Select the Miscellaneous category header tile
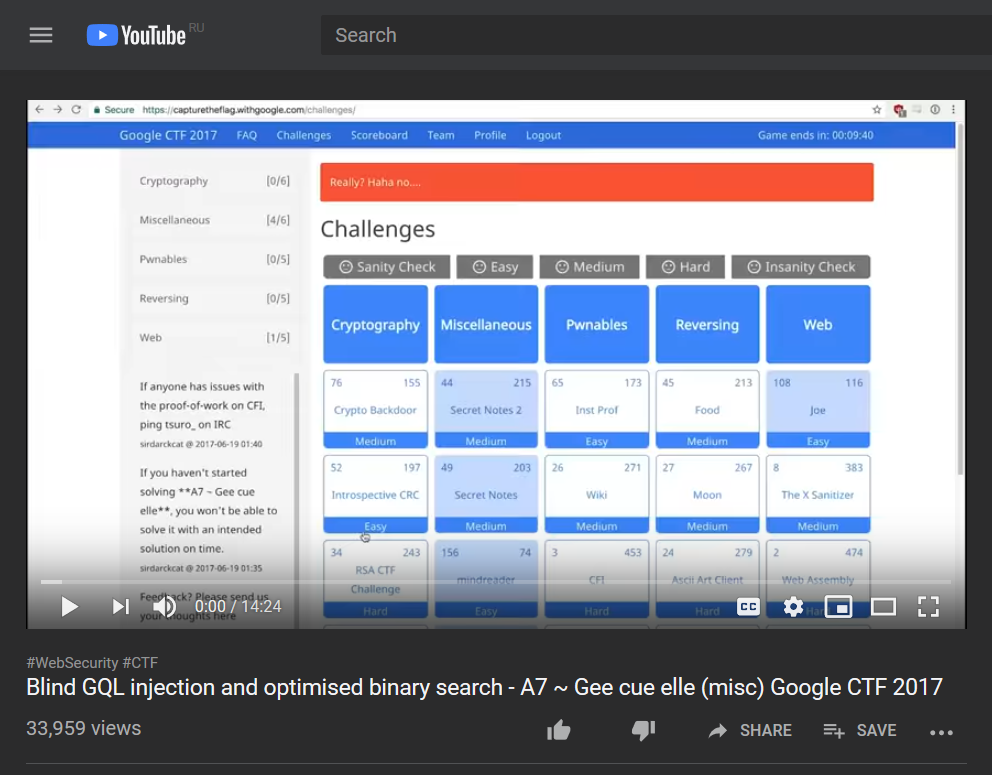The image size is (992, 775). [486, 325]
